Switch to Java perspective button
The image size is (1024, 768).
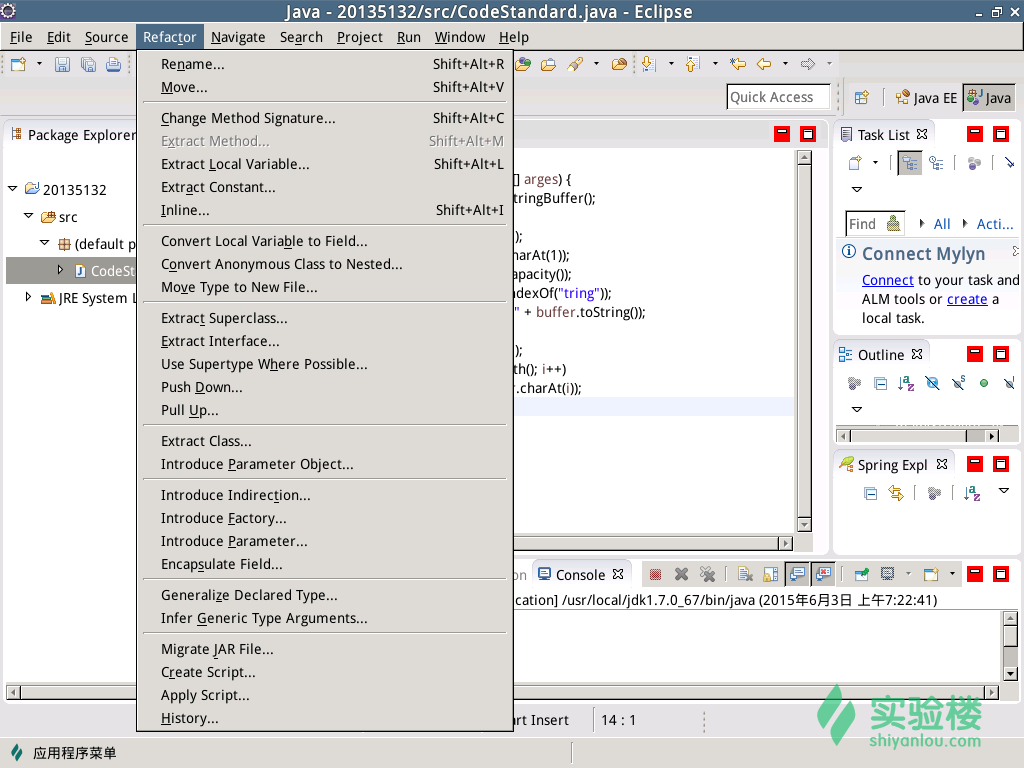pyautogui.click(x=989, y=98)
